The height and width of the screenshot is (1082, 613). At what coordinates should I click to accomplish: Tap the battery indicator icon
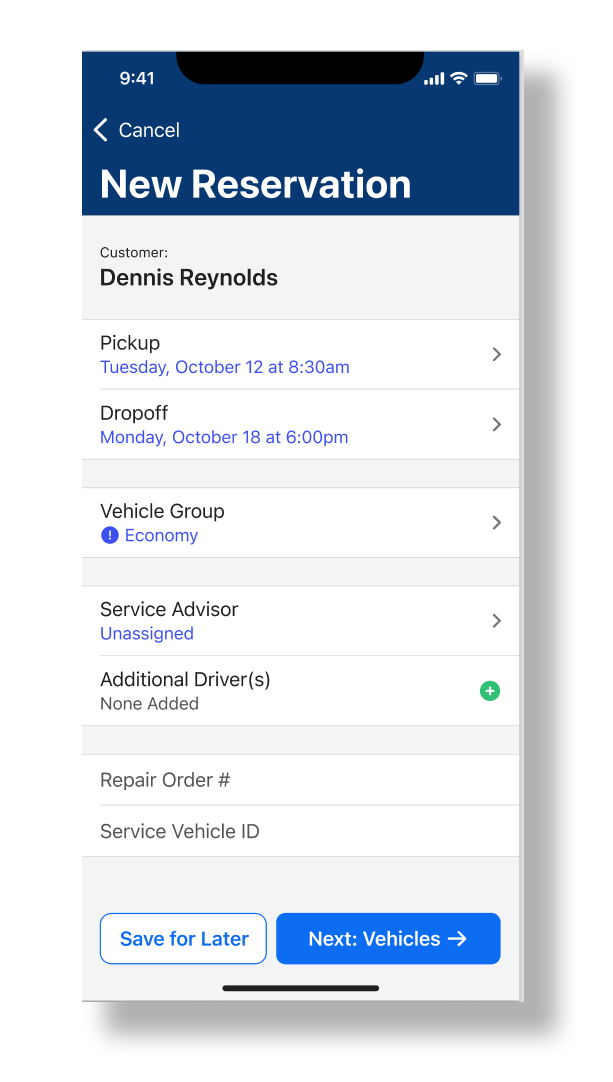tap(487, 78)
